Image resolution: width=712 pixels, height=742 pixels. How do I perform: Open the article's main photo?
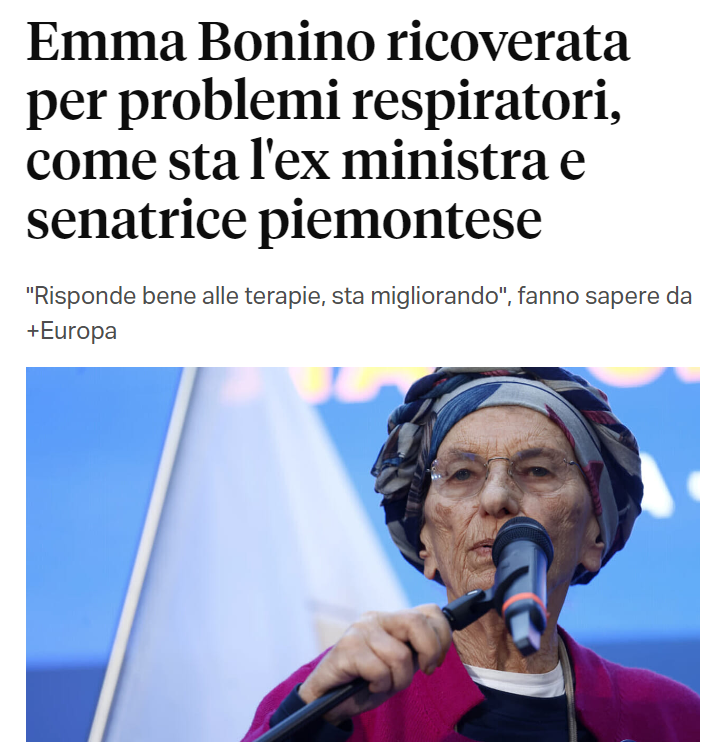[363, 554]
